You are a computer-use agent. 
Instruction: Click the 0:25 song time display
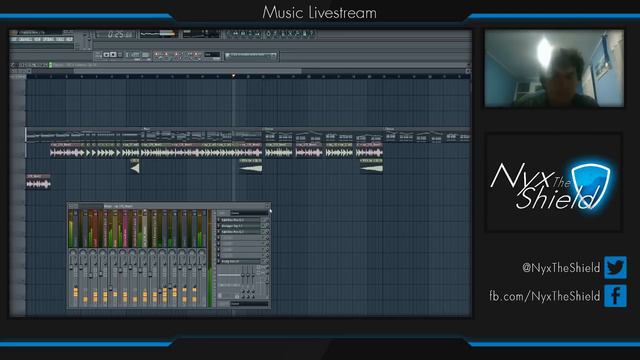point(118,35)
